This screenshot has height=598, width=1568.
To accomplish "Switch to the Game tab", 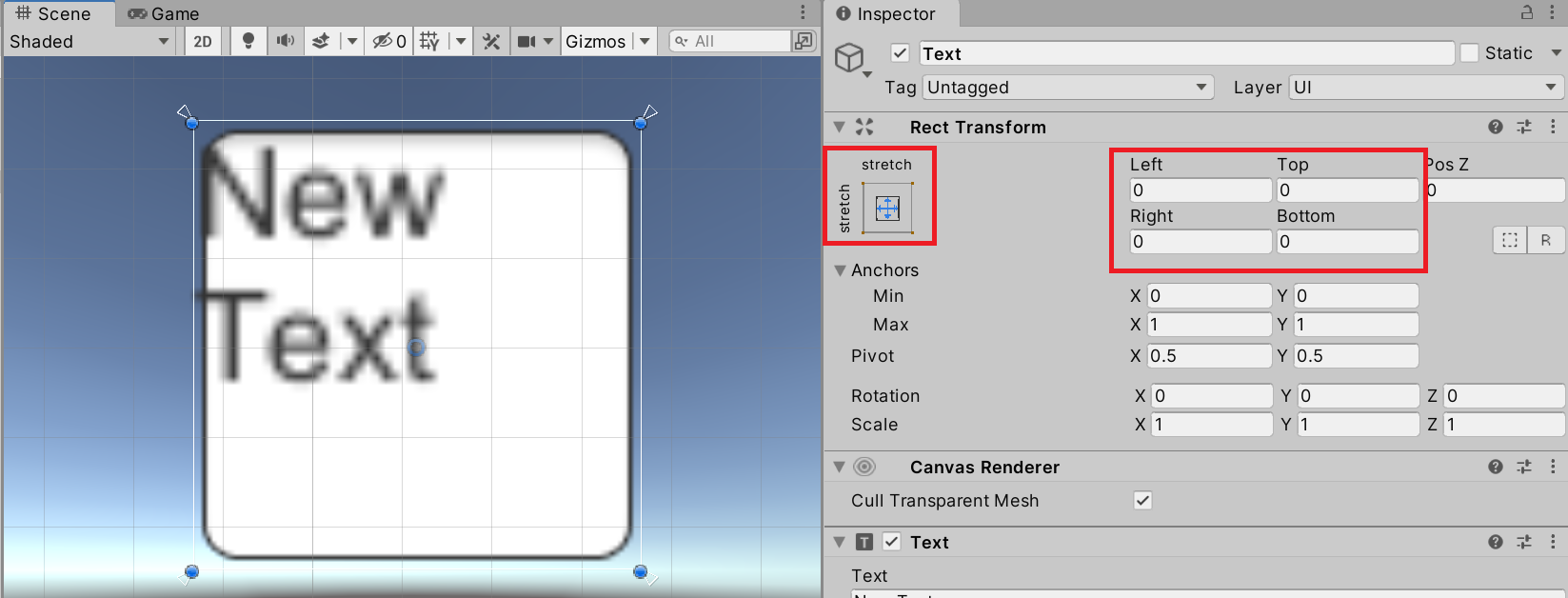I will 164,13.
